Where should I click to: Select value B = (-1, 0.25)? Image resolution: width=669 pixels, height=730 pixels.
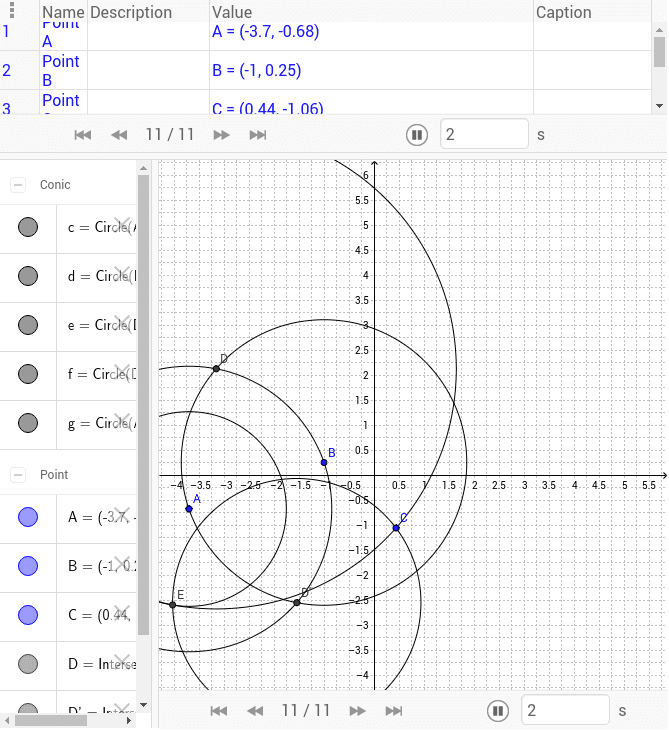pos(257,70)
